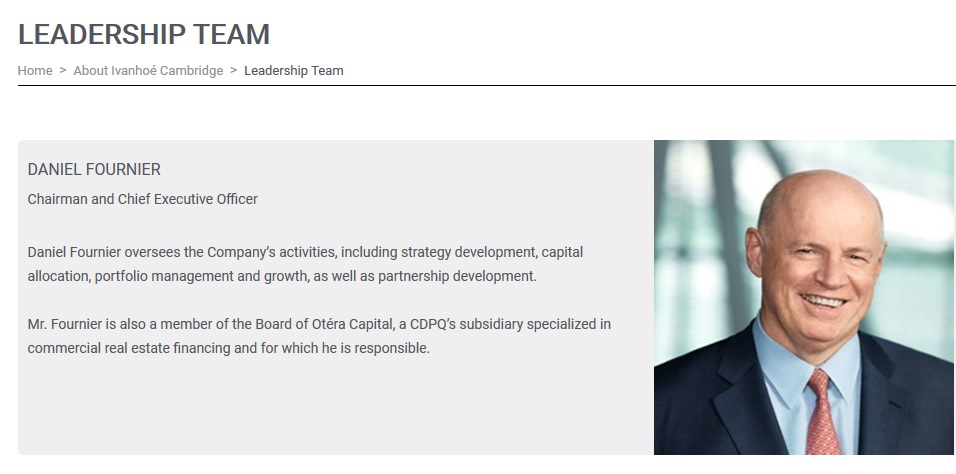Open Daniel Fournier's portrait photo
Screen dimensions: 956x474
click(x=804, y=297)
